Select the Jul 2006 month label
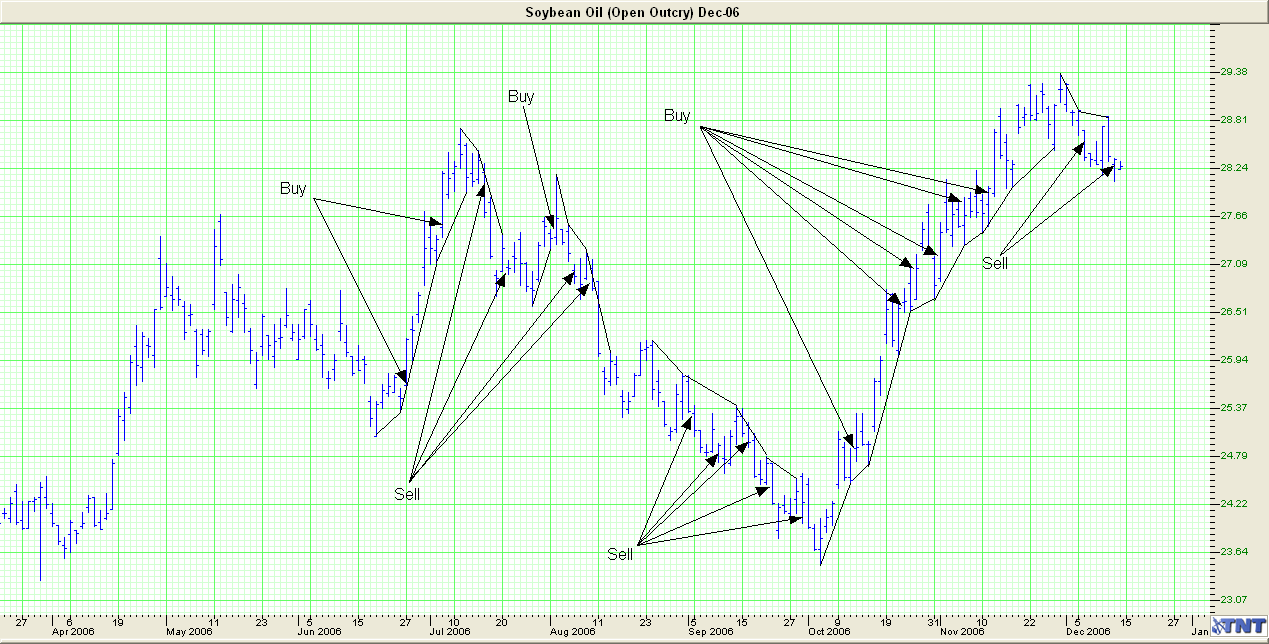This screenshot has width=1269, height=644. (450, 632)
